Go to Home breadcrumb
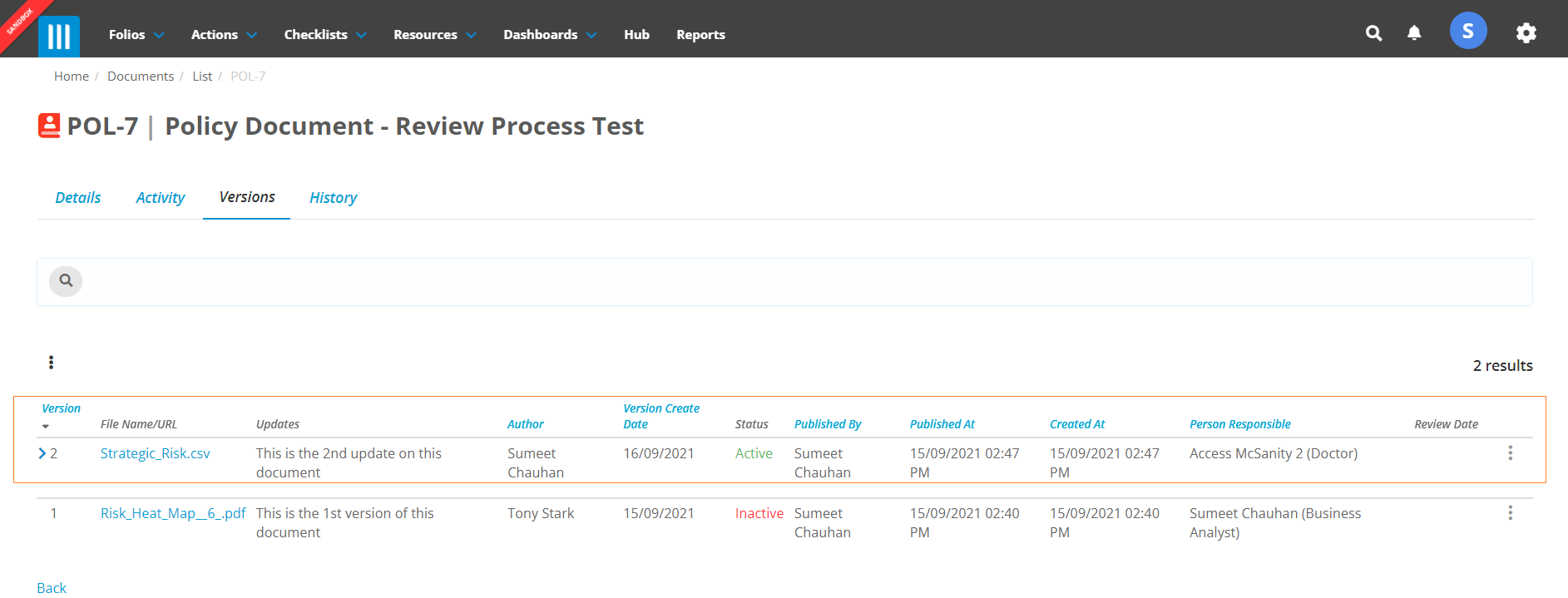The width and height of the screenshot is (1568, 598). click(72, 77)
